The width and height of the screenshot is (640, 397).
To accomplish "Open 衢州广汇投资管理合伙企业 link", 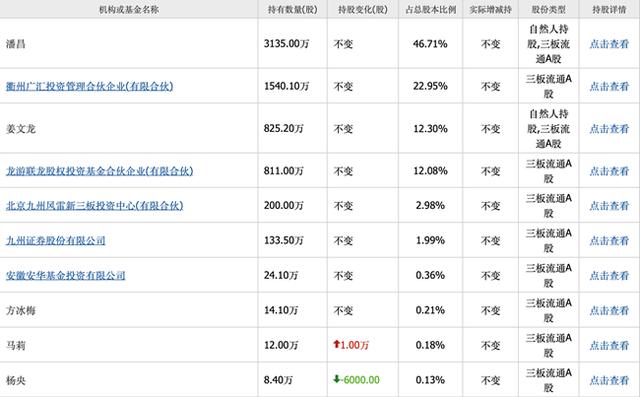I will tap(89, 86).
